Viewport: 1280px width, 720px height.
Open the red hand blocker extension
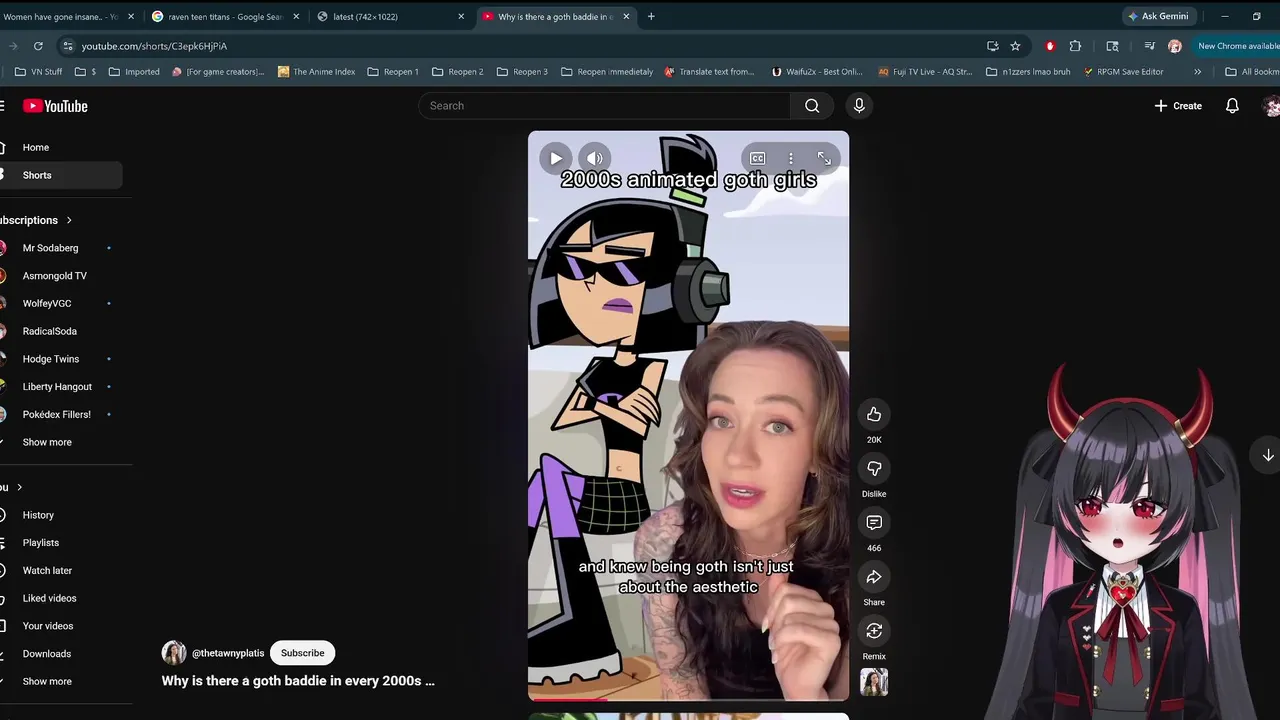tap(1050, 46)
